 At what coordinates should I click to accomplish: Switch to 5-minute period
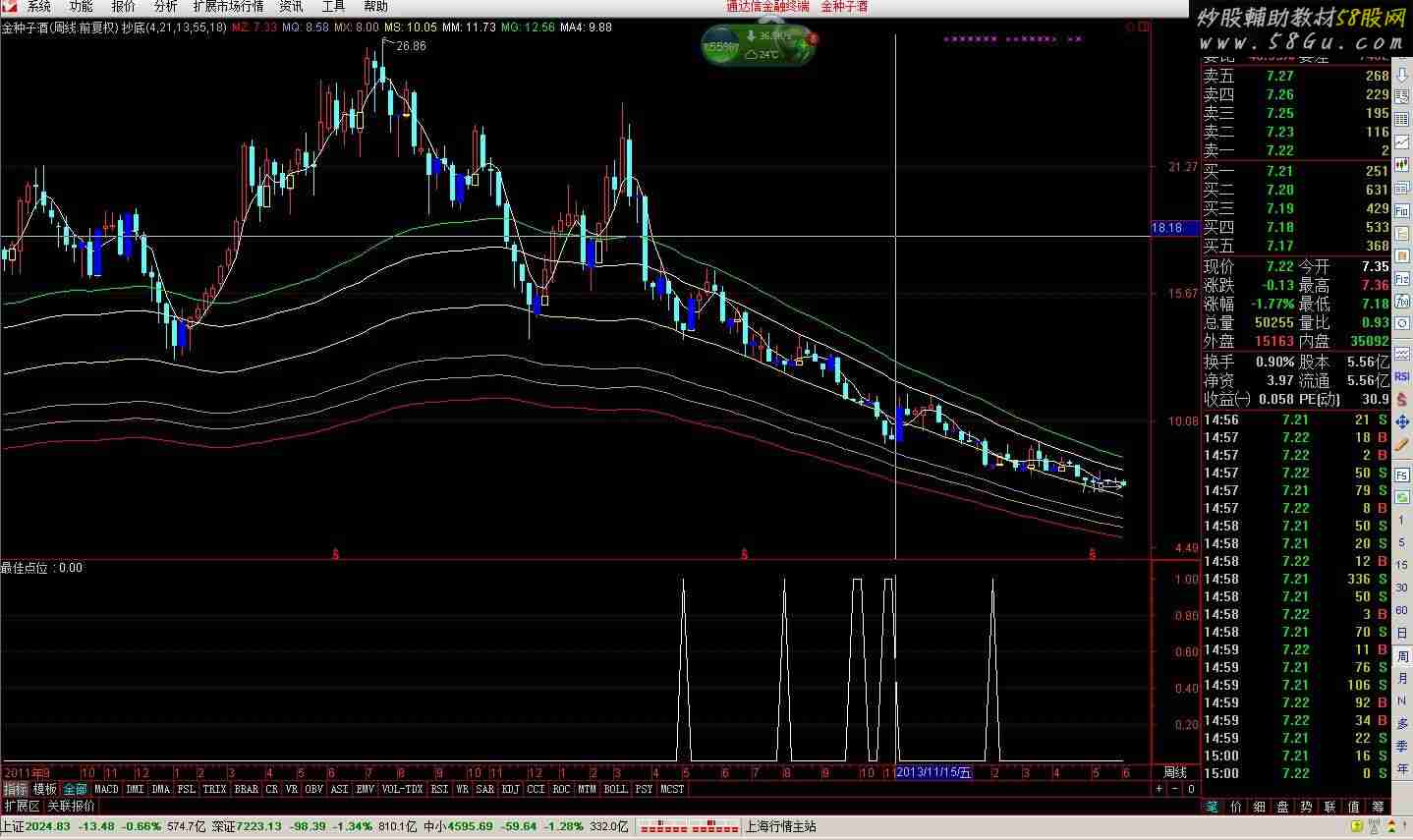coord(1402,543)
